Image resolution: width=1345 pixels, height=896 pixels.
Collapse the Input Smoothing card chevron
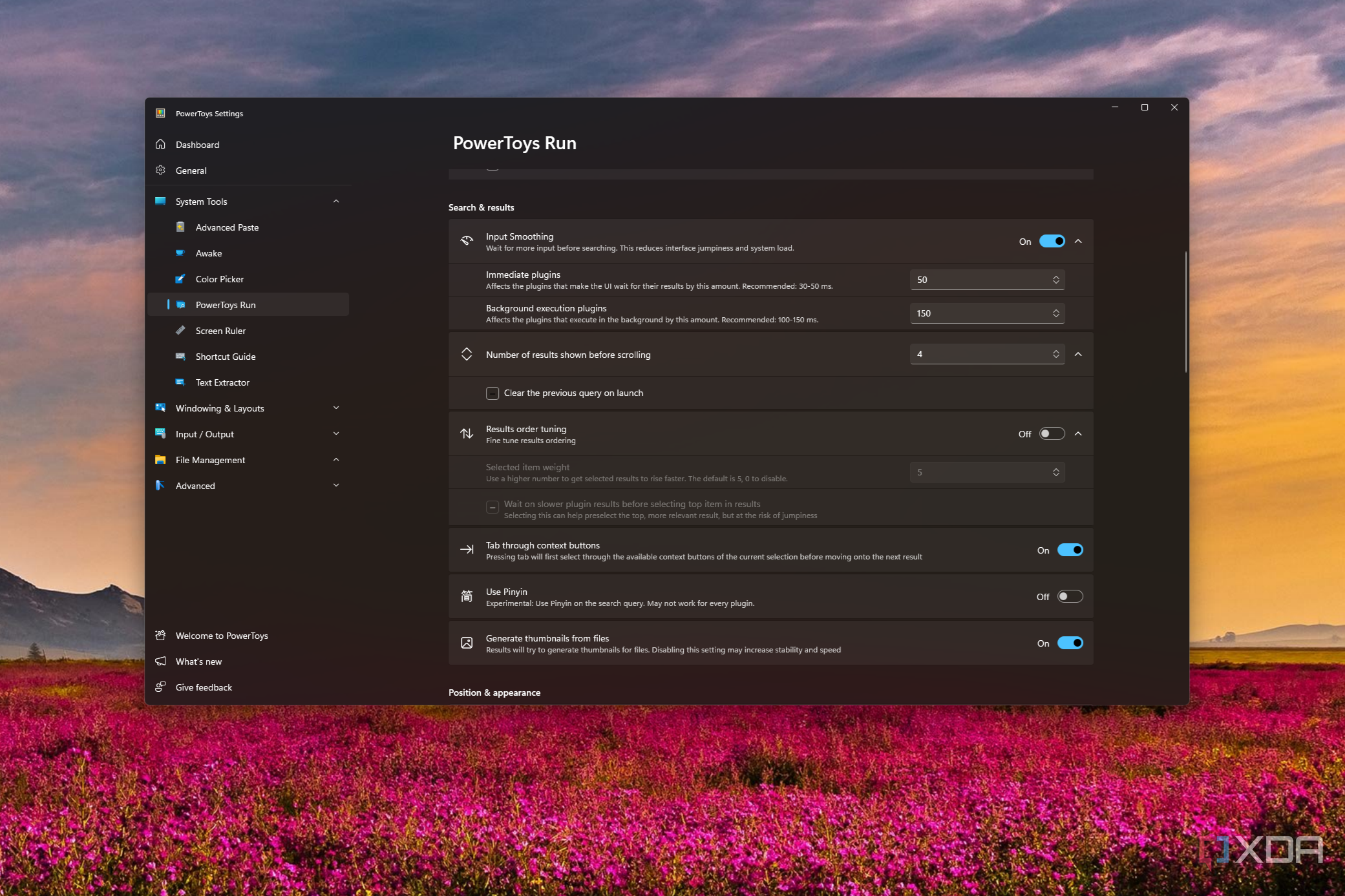[x=1078, y=241]
